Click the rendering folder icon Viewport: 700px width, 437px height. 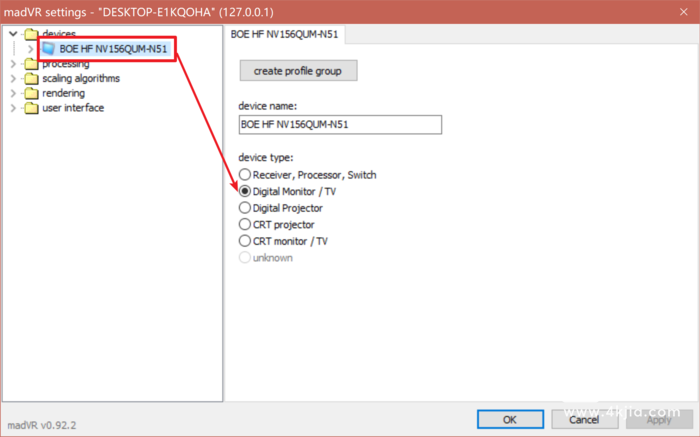31,93
